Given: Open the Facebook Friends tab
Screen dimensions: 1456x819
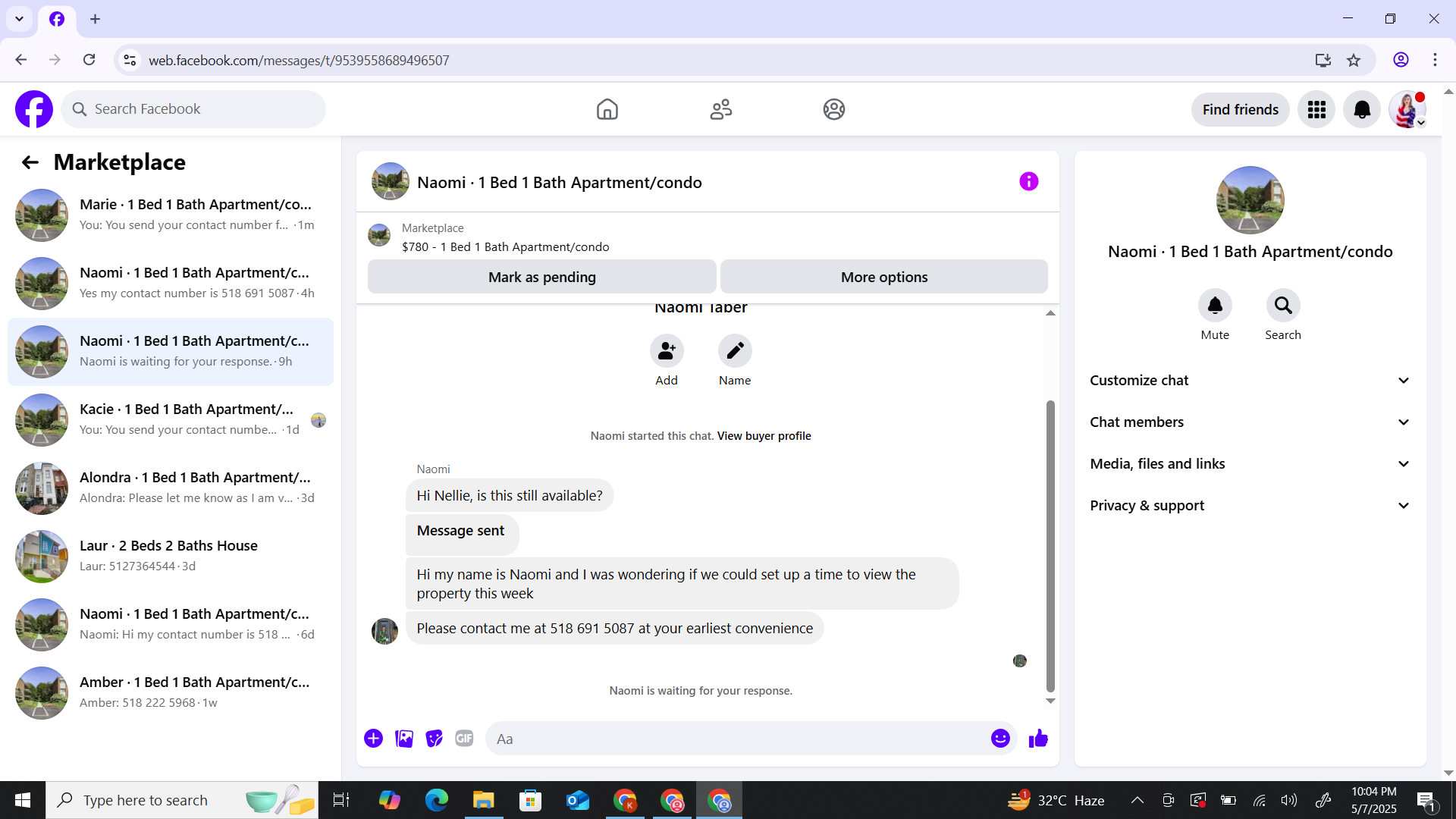Looking at the screenshot, I should tap(720, 109).
